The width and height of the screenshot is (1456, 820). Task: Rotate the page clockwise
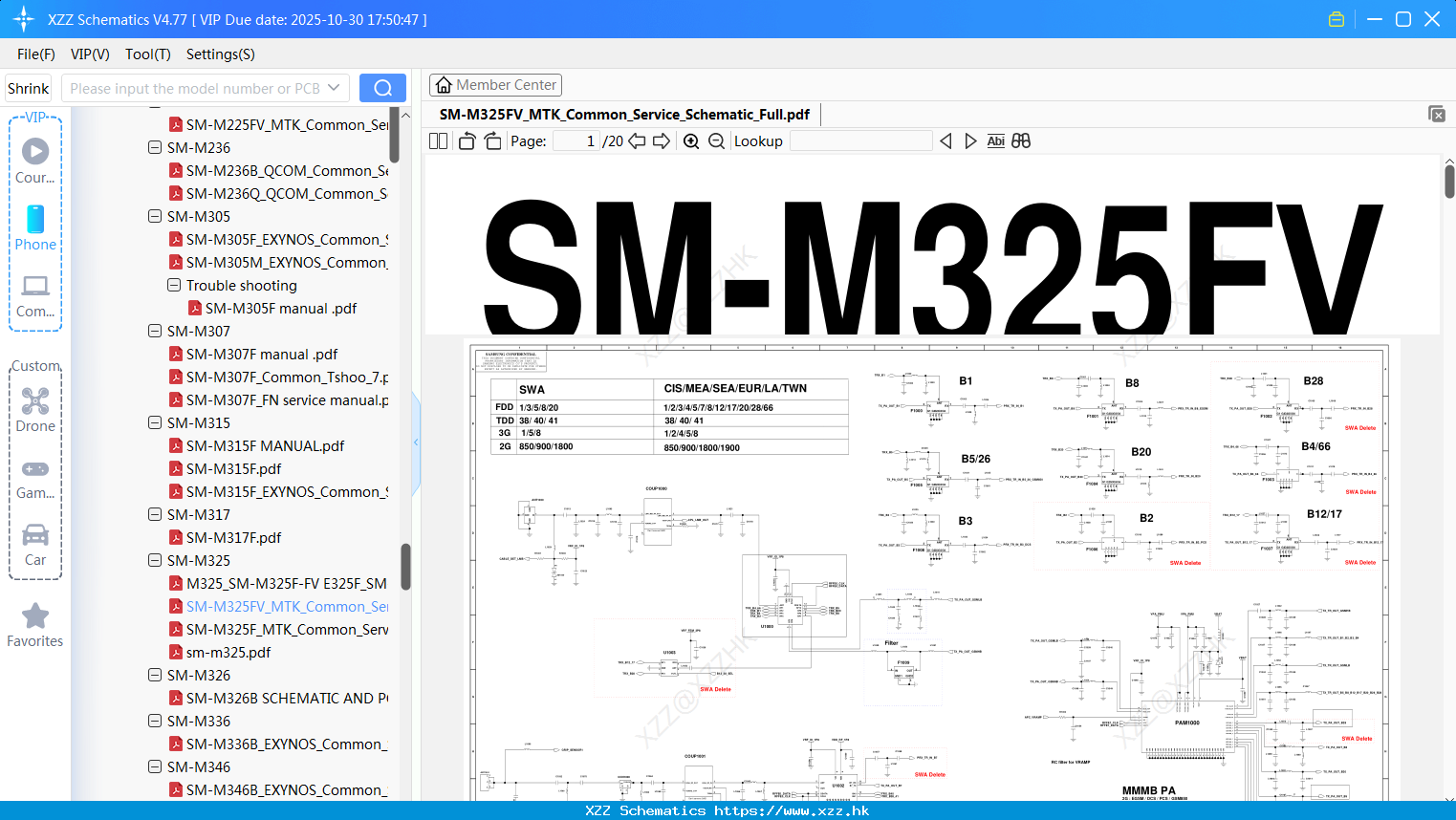point(492,141)
